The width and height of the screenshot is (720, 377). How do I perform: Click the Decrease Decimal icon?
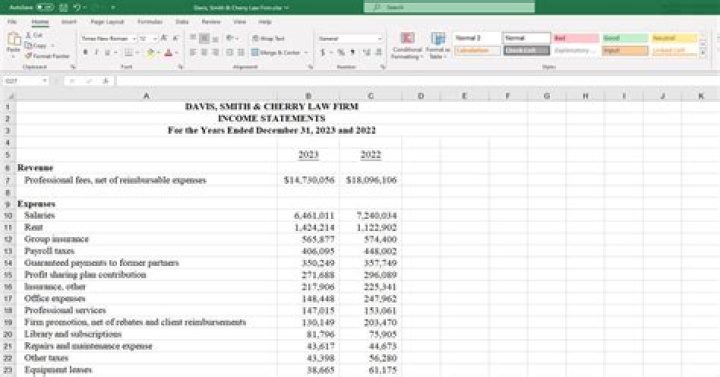(x=378, y=52)
